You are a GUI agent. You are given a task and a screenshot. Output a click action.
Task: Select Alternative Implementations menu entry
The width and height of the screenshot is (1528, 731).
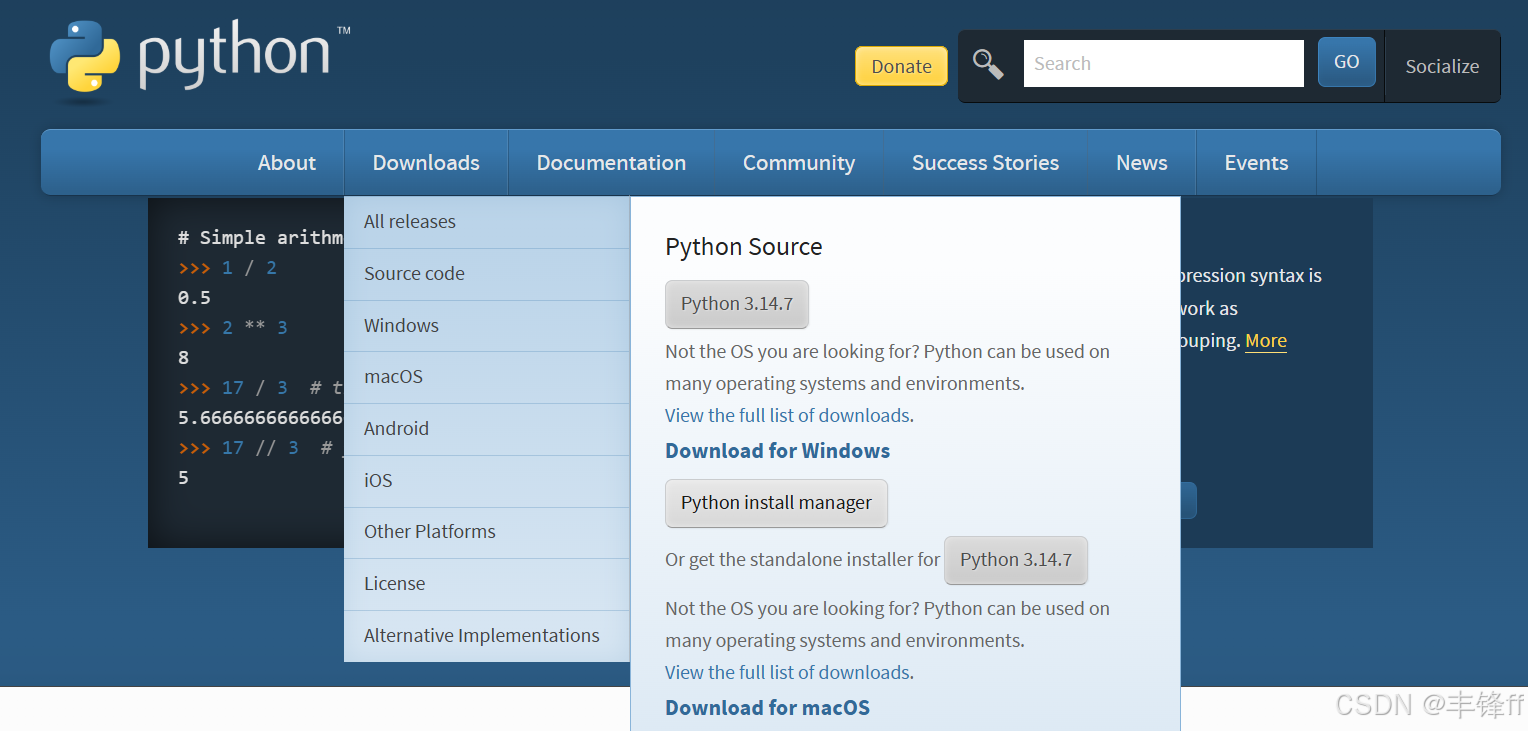(x=487, y=636)
